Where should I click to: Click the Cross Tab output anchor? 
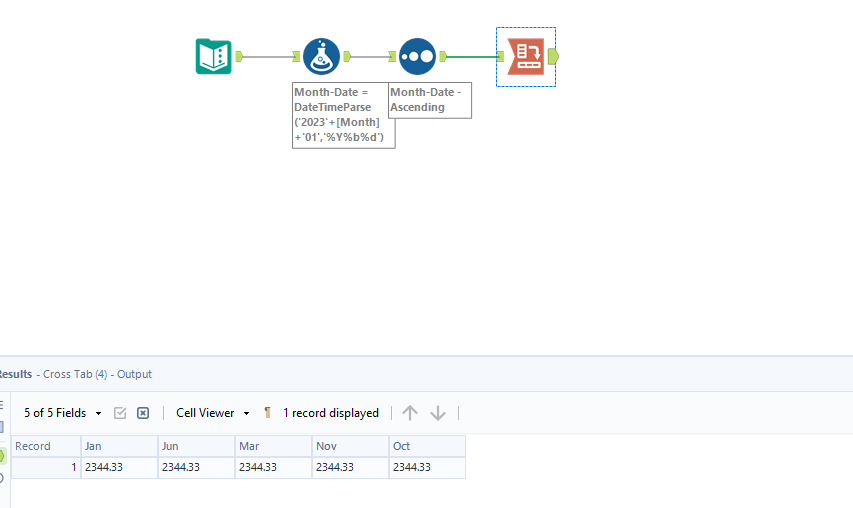click(553, 57)
